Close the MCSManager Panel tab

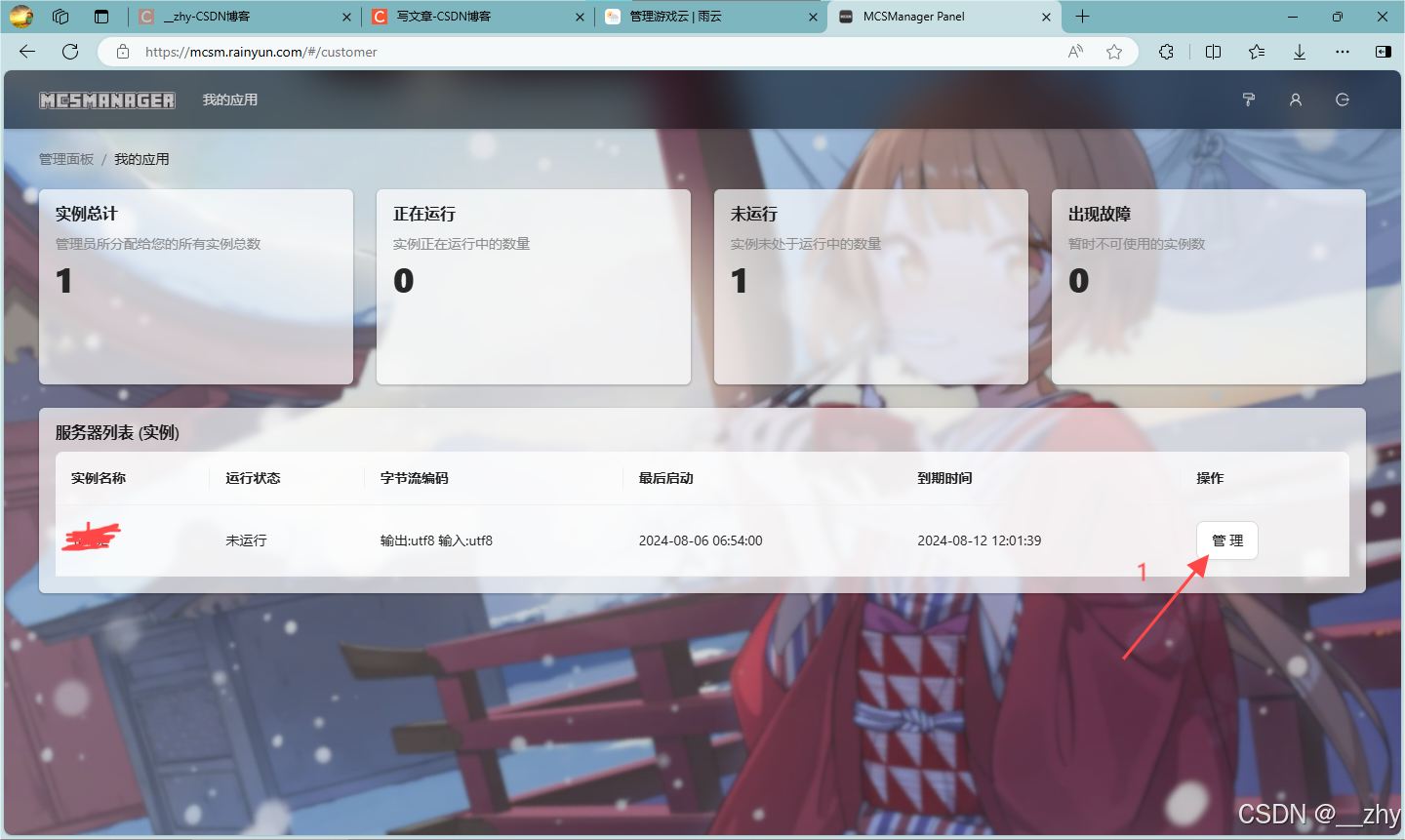coord(1046,17)
